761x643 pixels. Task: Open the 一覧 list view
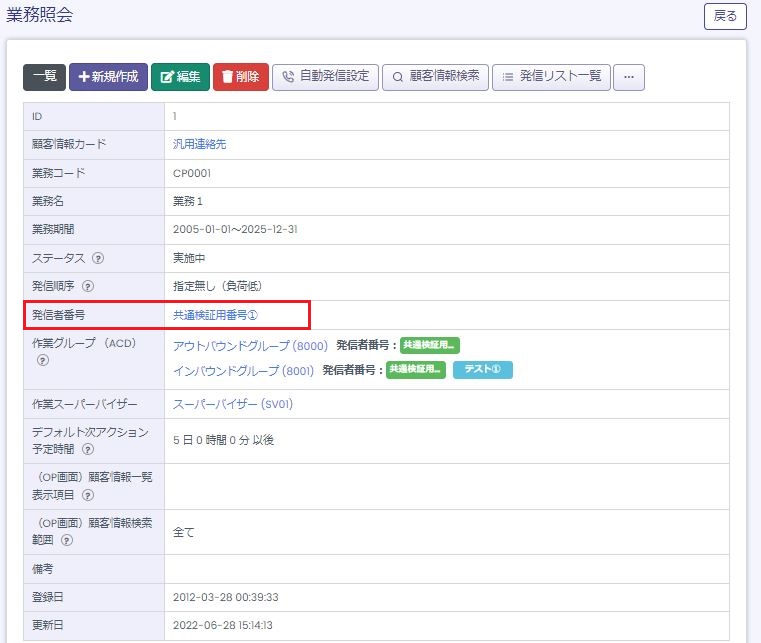coord(44,77)
